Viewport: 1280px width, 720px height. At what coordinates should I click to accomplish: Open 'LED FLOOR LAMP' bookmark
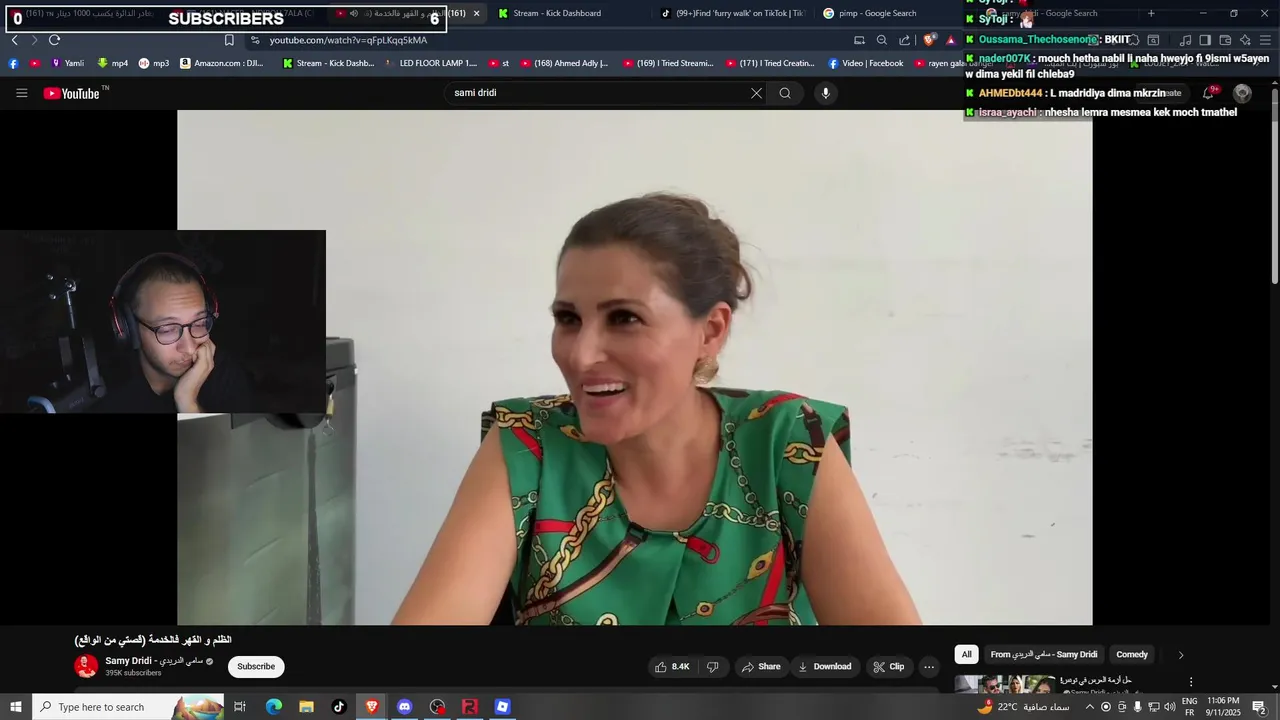(x=431, y=63)
